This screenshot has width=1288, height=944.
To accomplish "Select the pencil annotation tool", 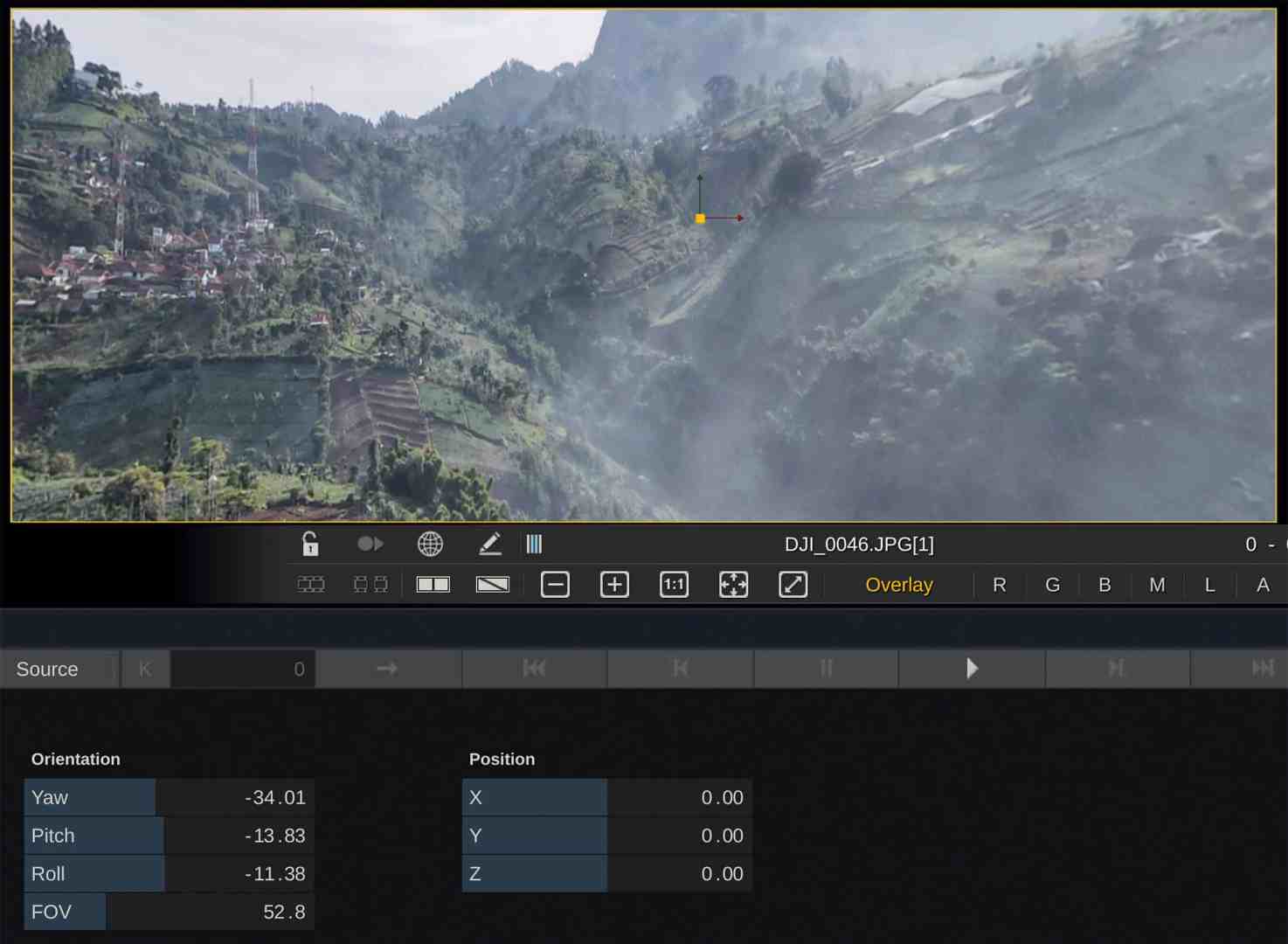I will pos(490,544).
